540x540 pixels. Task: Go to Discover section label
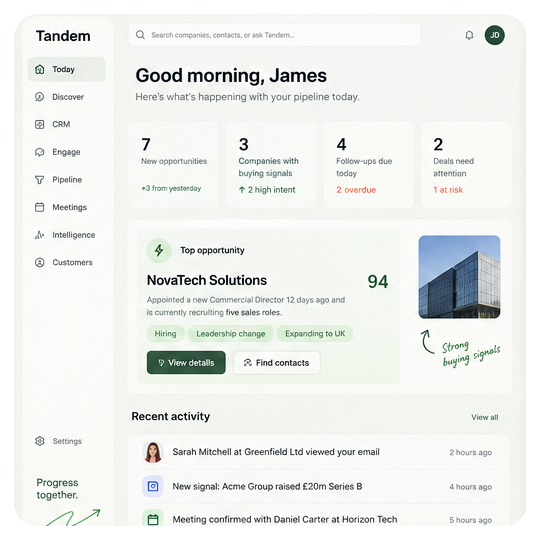[68, 97]
